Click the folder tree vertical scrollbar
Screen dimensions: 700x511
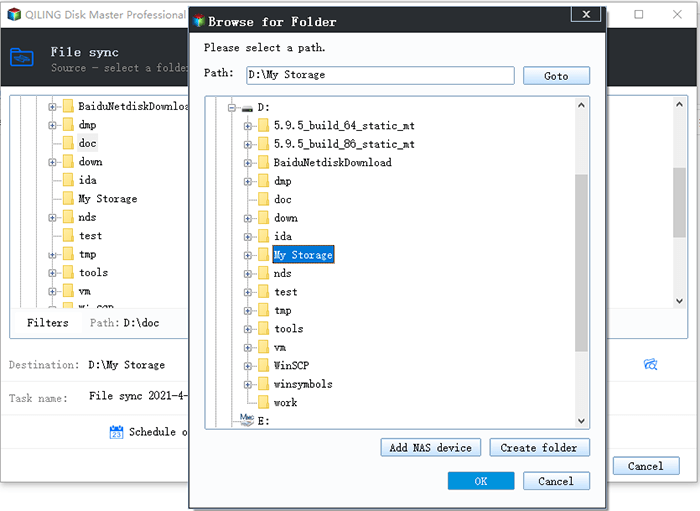coord(581,262)
